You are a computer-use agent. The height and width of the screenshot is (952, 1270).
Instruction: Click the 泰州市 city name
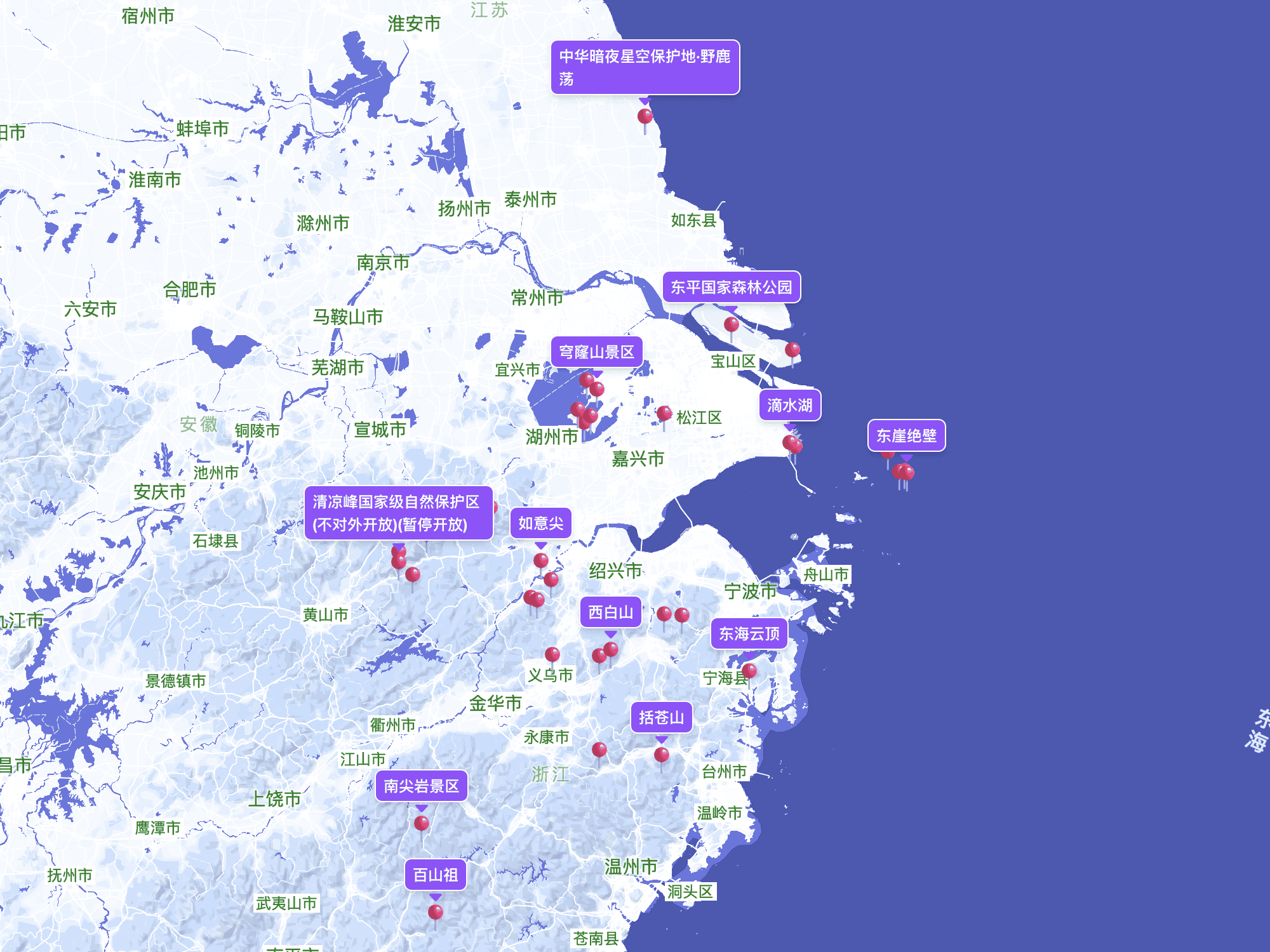[x=530, y=199]
